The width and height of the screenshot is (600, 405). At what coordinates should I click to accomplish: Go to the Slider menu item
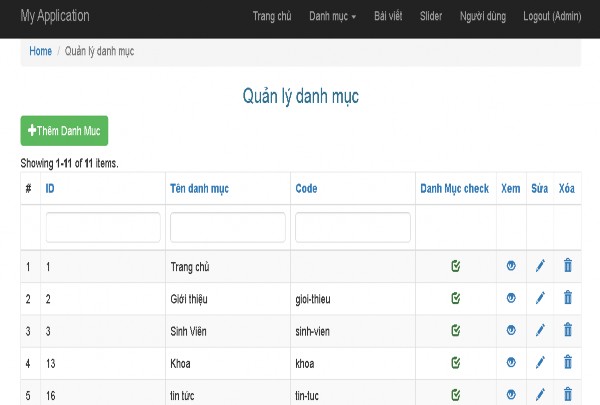coord(431,16)
